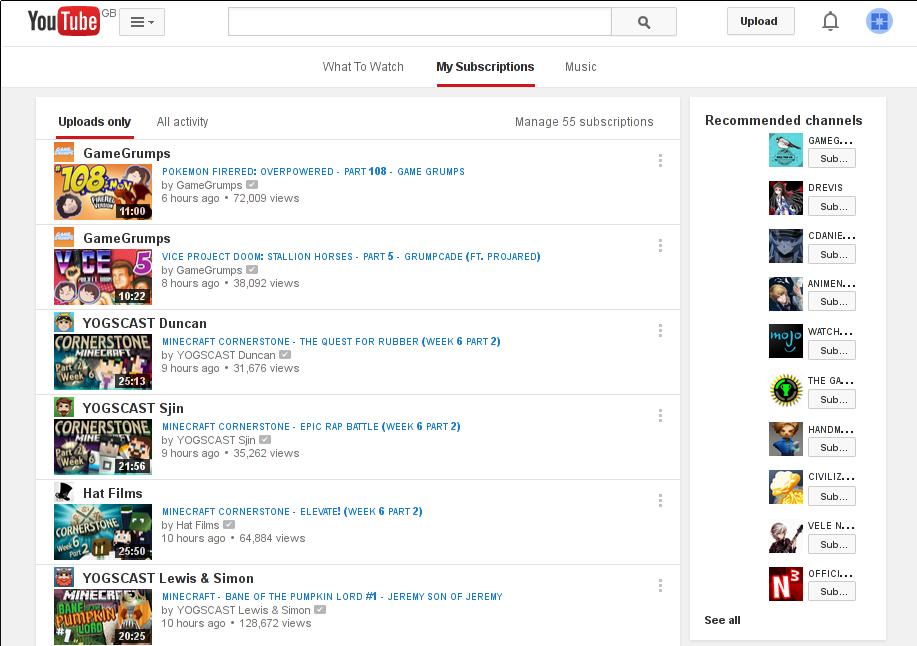Click the magnifier search button
The image size is (917, 646).
coord(644,22)
